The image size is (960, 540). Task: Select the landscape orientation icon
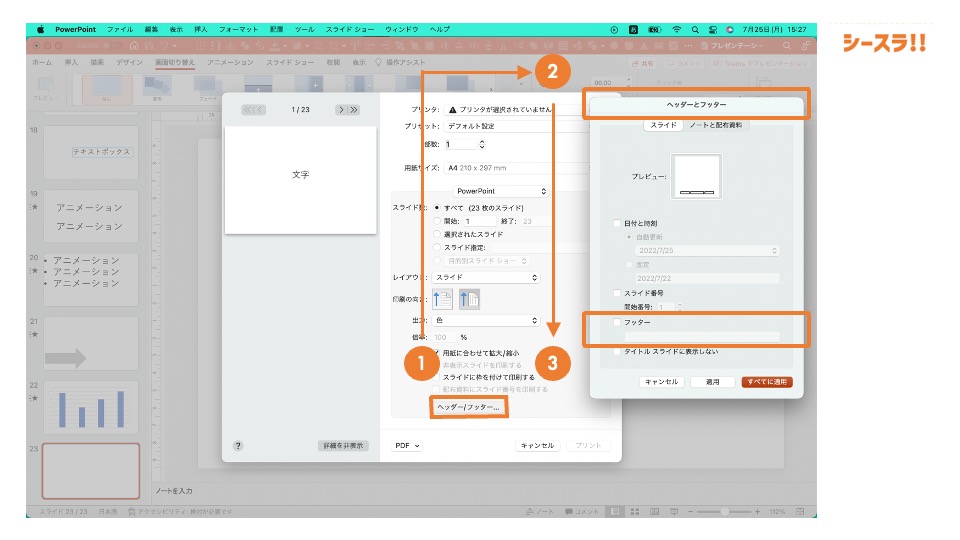click(x=468, y=298)
